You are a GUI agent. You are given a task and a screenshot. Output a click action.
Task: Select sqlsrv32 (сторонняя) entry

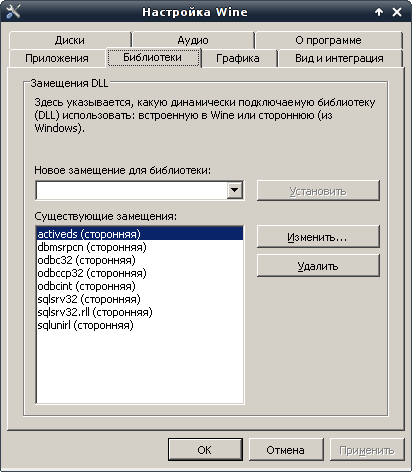point(140,299)
